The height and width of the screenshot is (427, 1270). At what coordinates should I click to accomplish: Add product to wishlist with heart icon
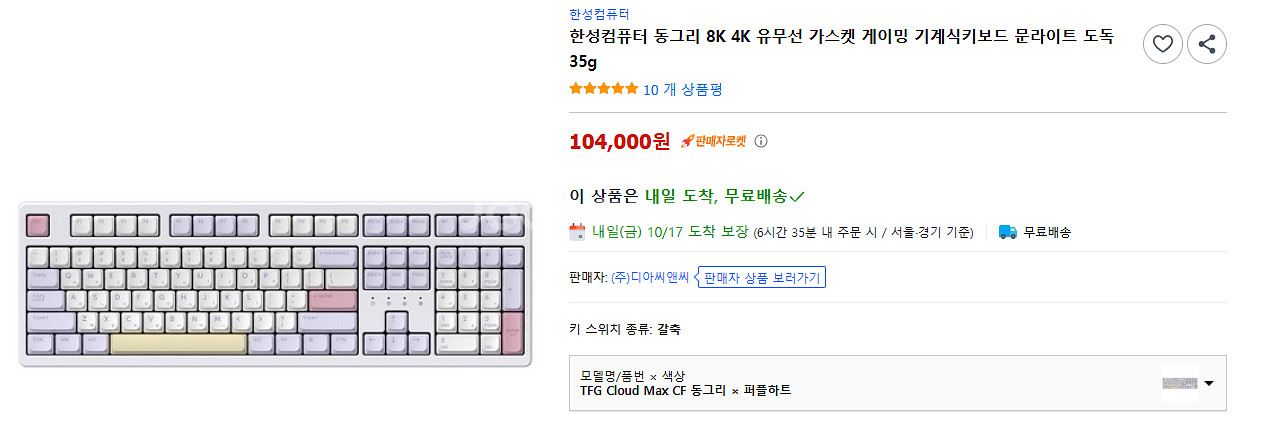[1162, 44]
